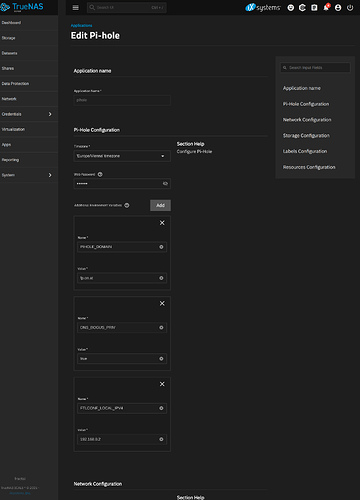Screen dimensions: 360x500
Task: Remove the PIHOLE_DOMAIN environment variable entry
Action: click(x=162, y=223)
